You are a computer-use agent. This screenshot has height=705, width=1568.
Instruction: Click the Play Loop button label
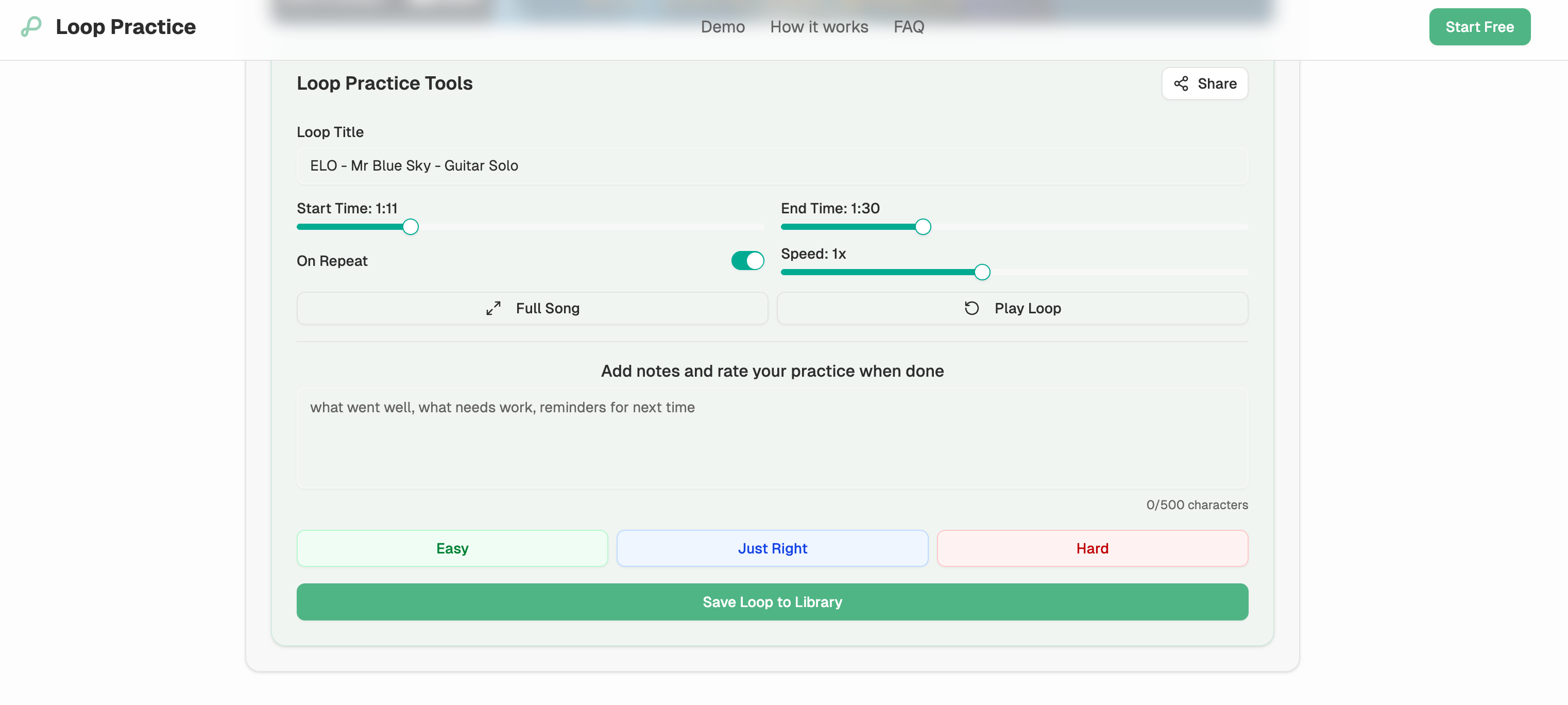tap(1028, 308)
